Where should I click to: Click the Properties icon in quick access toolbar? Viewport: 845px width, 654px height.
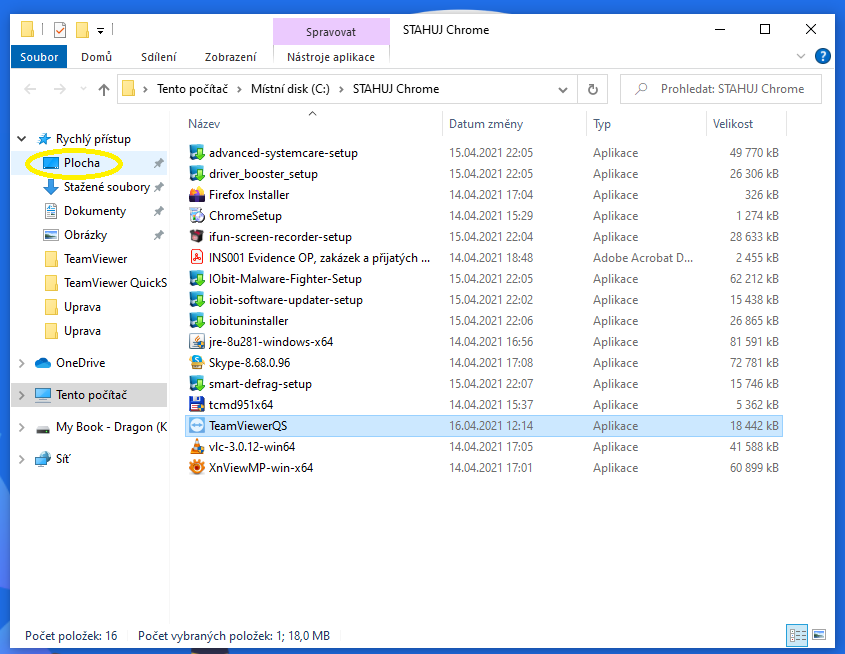tap(60, 30)
